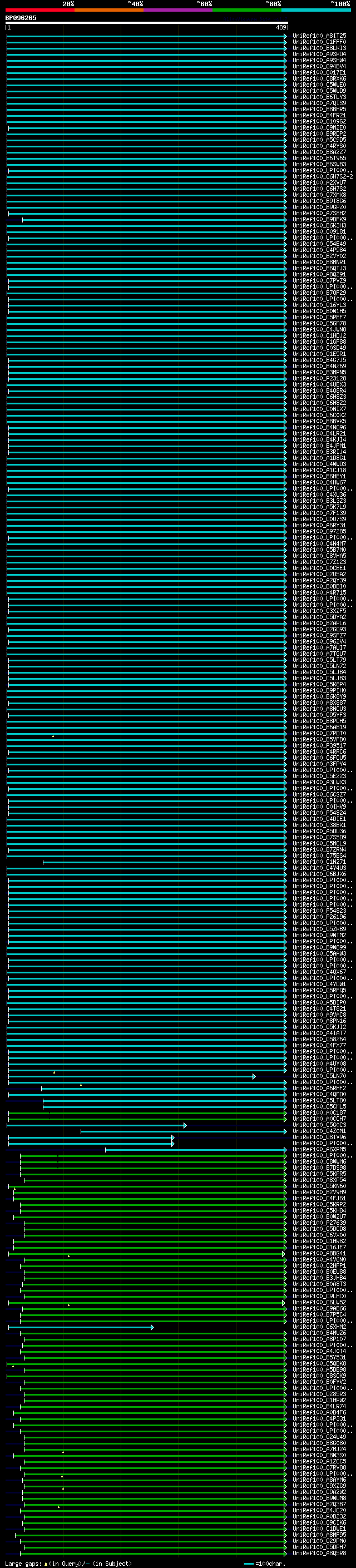Image resolution: width=356 pixels, height=1568 pixels.
Task: Open hit UniRef100_Q017E1
Action: [x=319, y=72]
